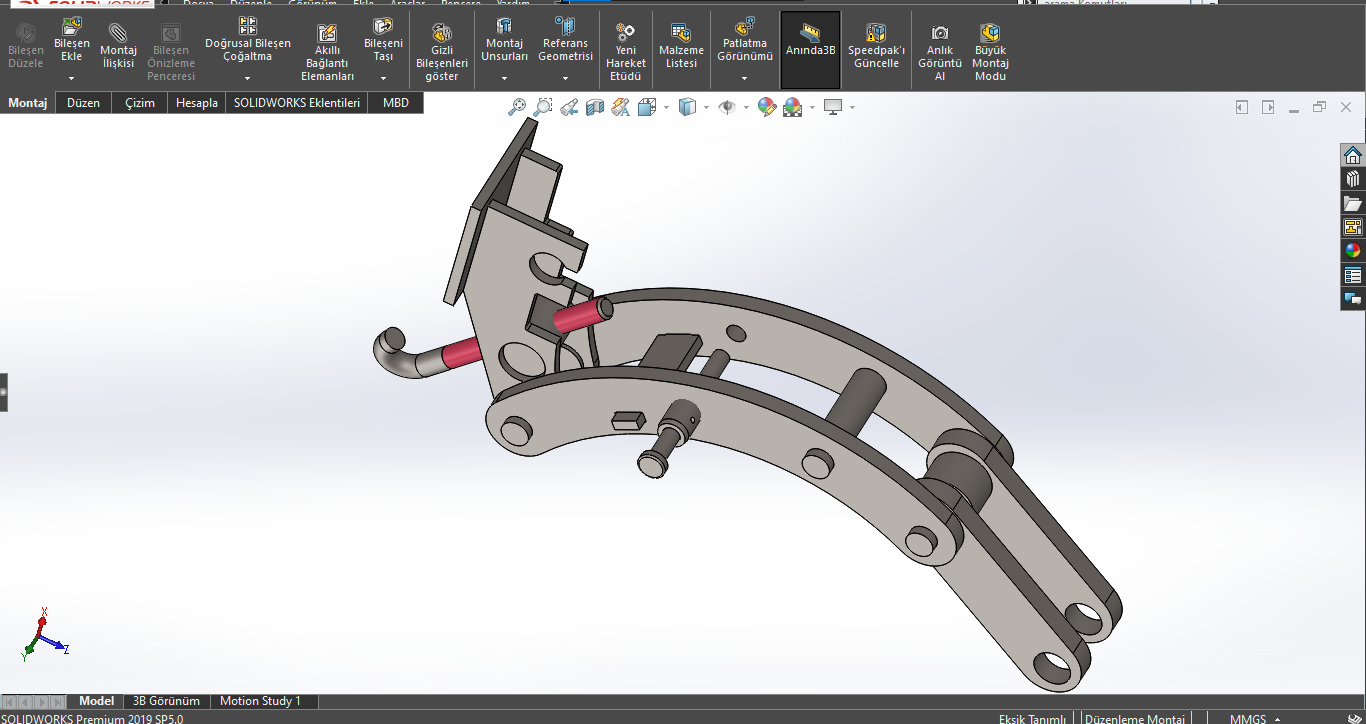Expand the collapsed left panel handle
The width and height of the screenshot is (1366, 724).
click(3, 392)
